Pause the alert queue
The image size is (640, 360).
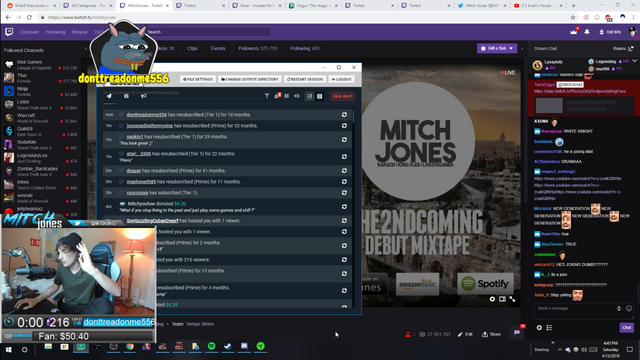pyautogui.click(x=287, y=96)
